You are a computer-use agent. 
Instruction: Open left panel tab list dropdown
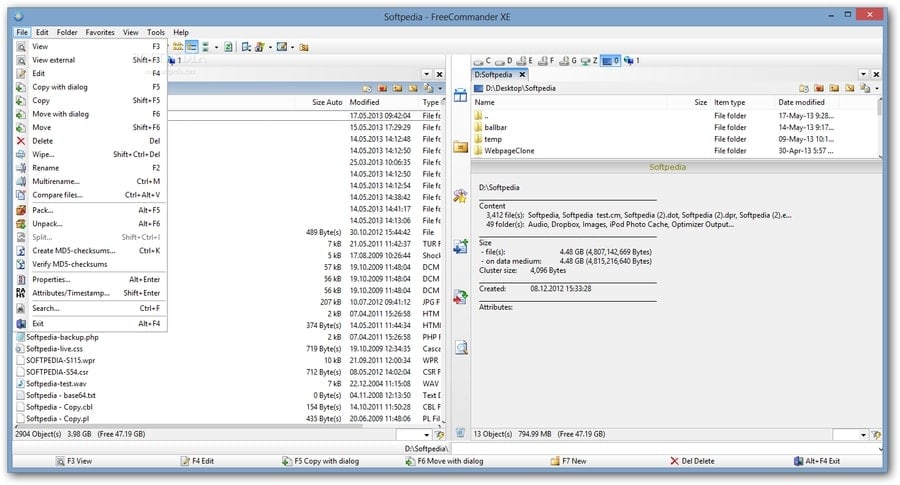[x=426, y=74]
